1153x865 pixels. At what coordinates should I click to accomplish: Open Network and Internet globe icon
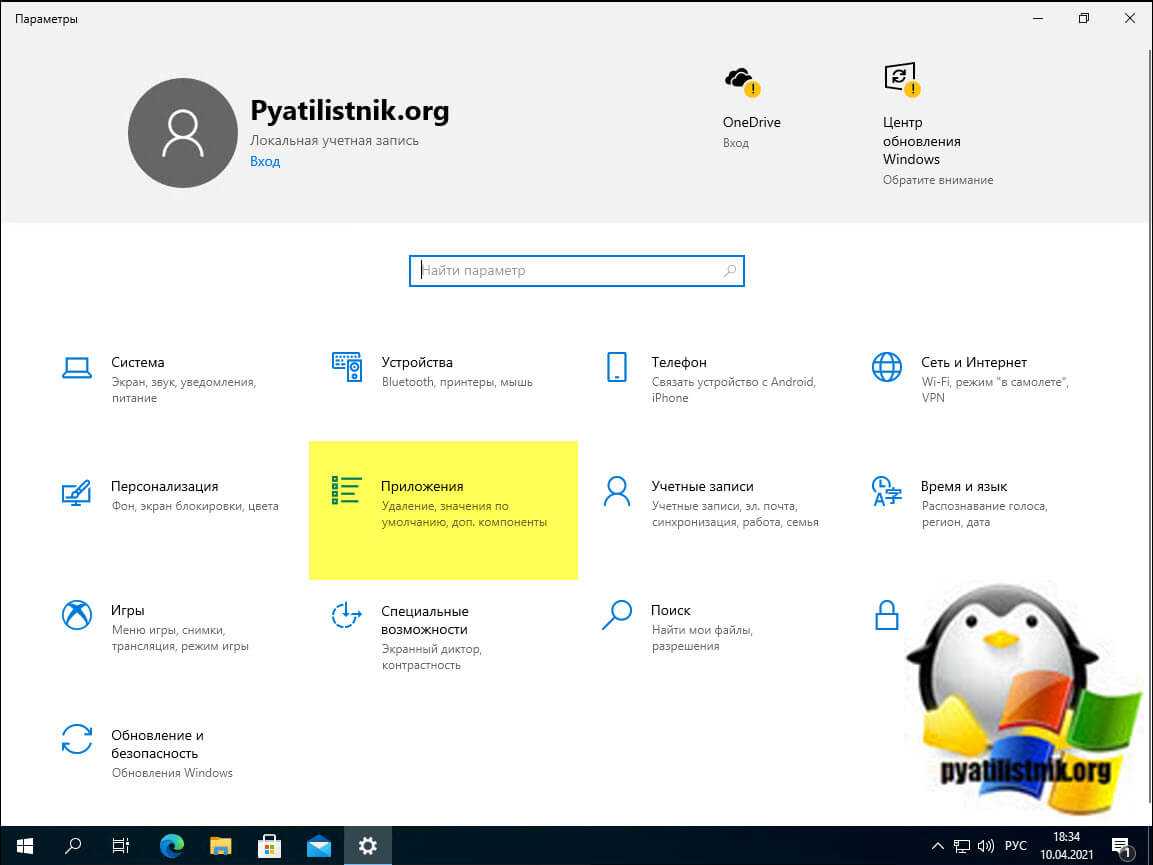(x=886, y=367)
